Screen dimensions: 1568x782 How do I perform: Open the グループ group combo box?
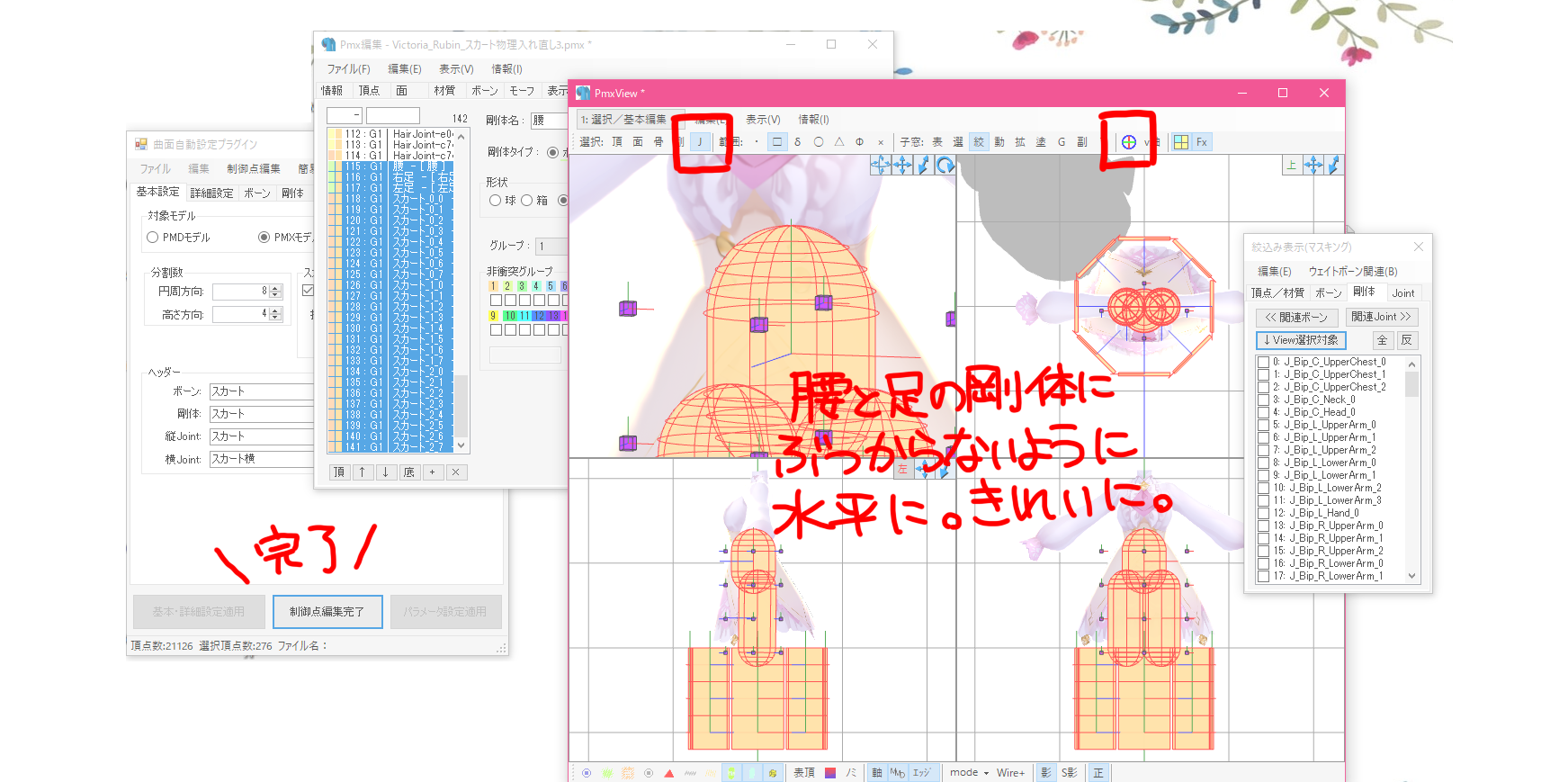[551, 246]
